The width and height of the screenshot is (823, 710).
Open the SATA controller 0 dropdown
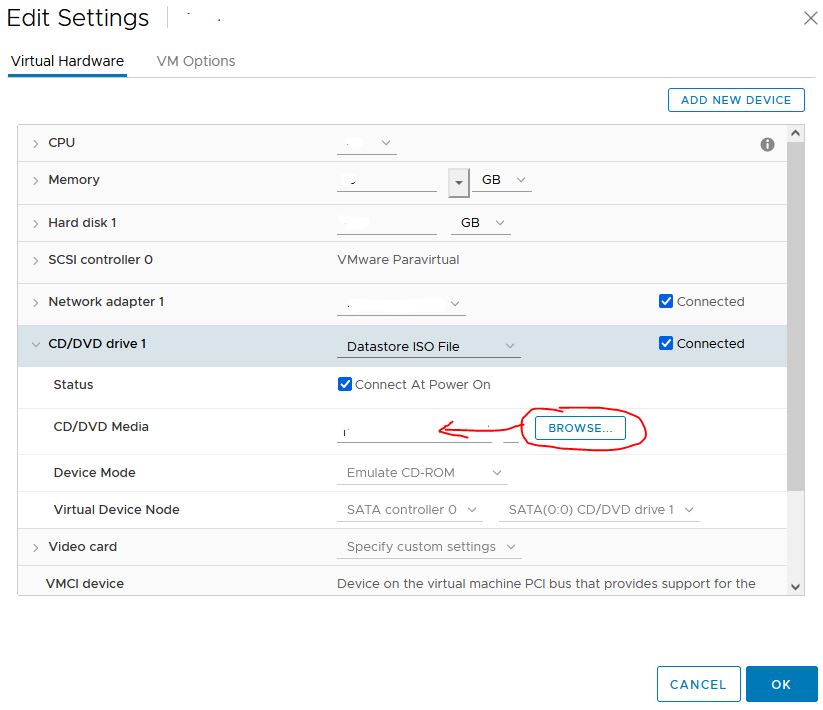(x=410, y=510)
